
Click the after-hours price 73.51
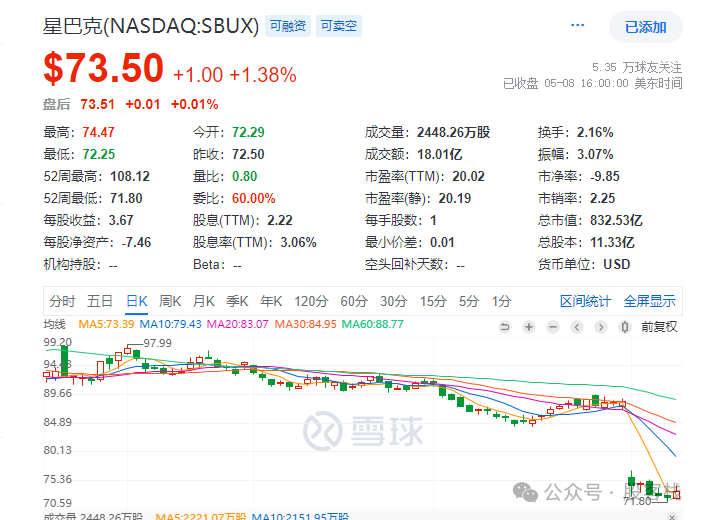97,104
